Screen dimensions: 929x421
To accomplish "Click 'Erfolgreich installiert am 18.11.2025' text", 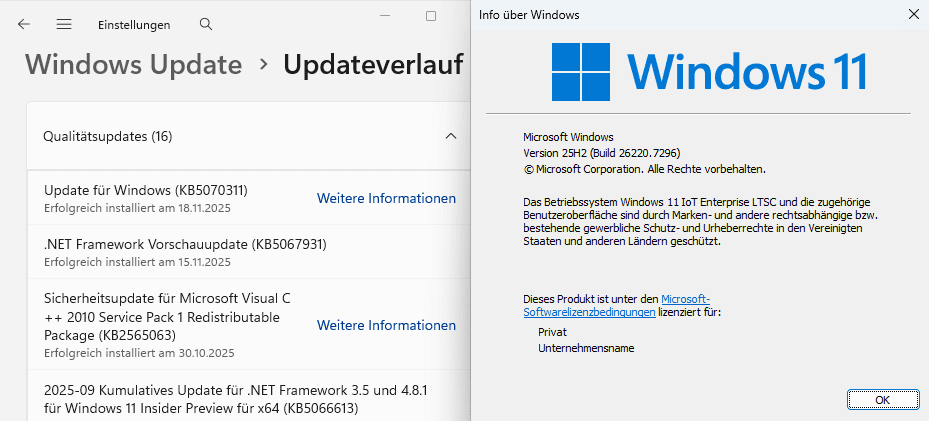I will [x=137, y=208].
